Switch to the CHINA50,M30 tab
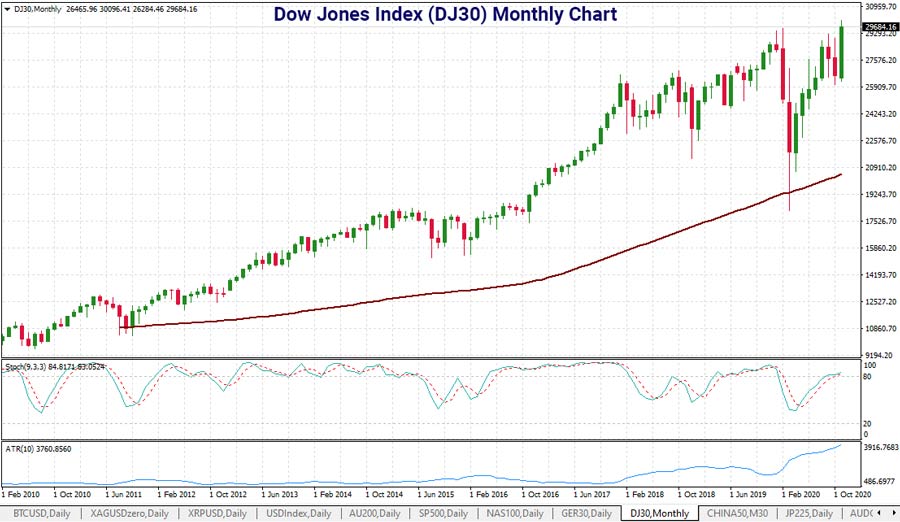Screen dimensions: 900x522 738,513
